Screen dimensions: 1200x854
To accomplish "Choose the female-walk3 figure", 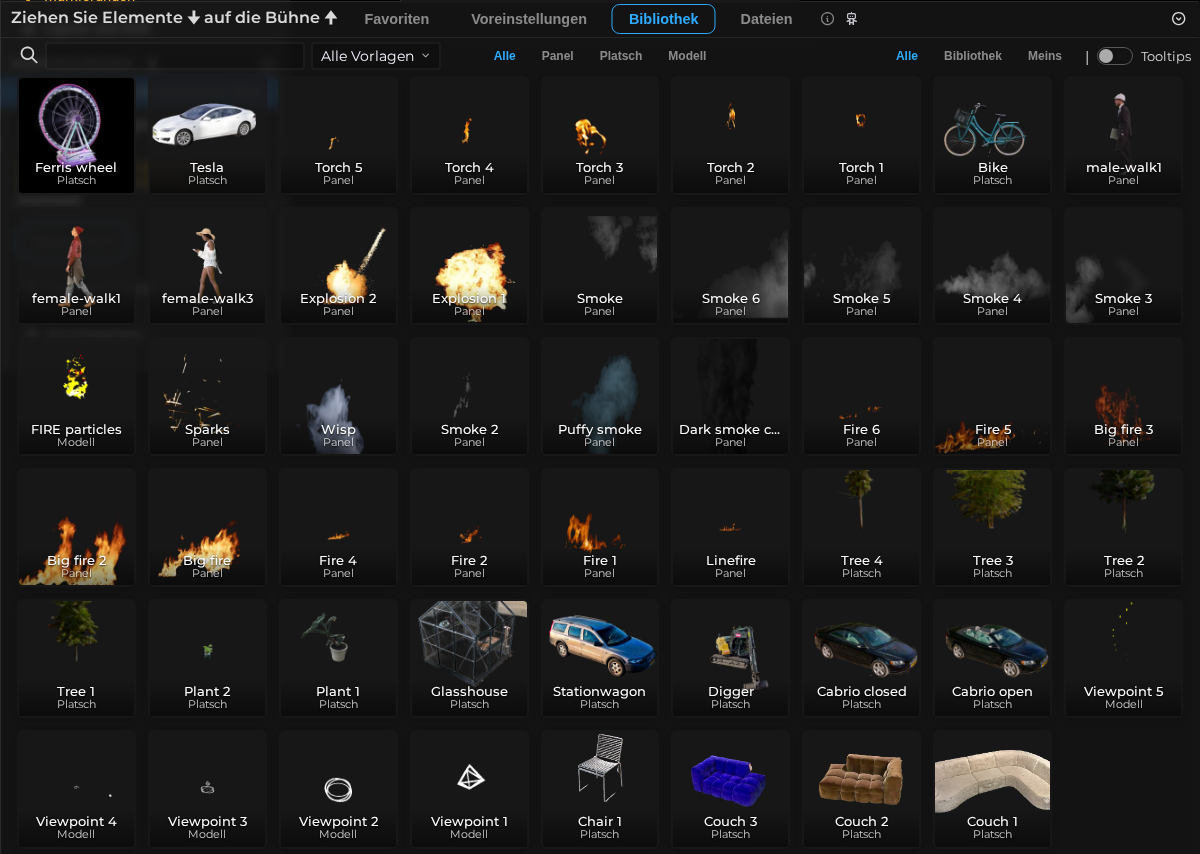I will (x=207, y=266).
